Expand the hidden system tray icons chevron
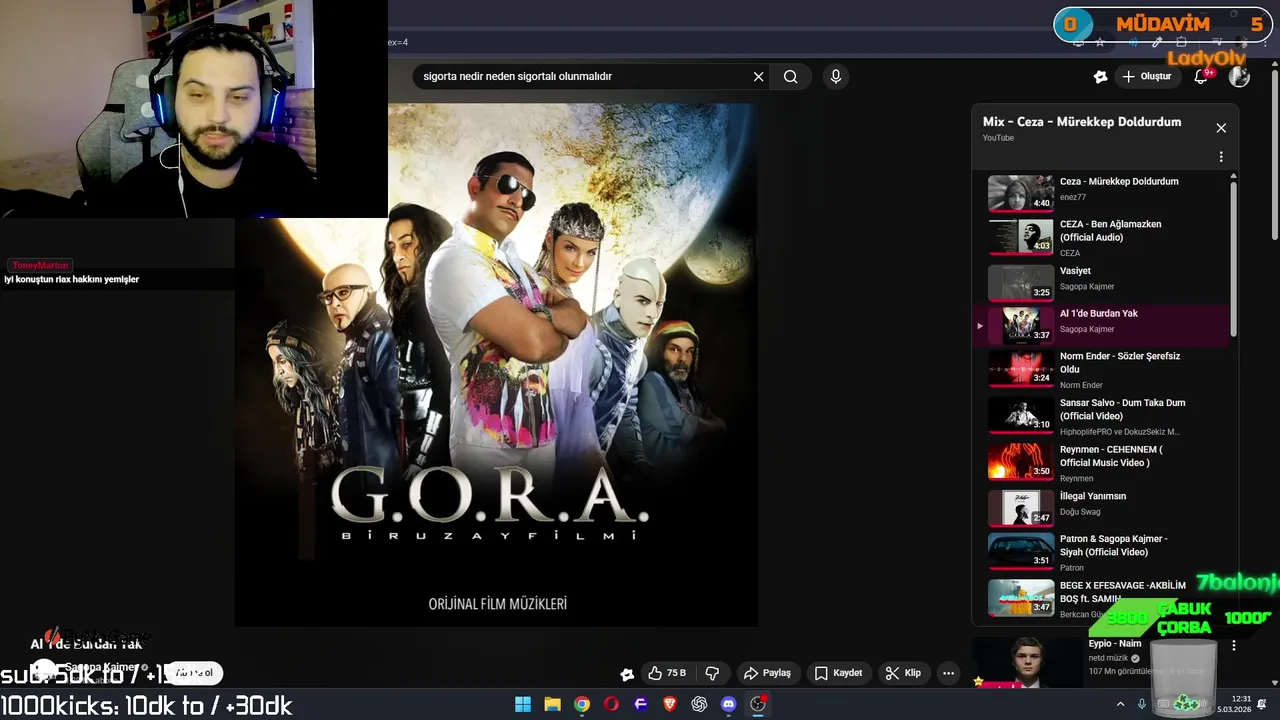Viewport: 1280px width, 720px height. 1120,704
